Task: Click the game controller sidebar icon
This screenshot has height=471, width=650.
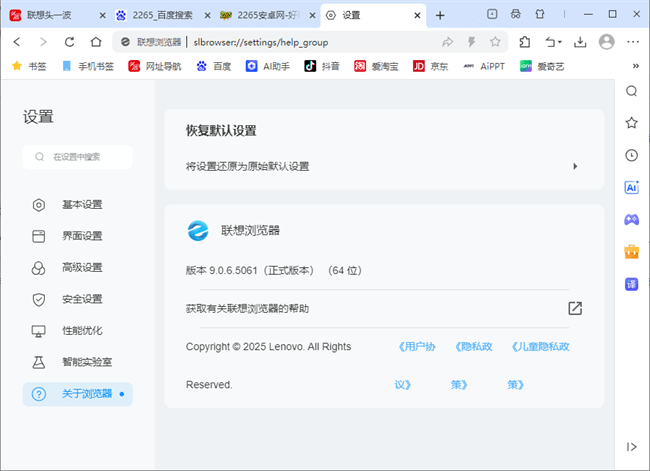Action: coord(631,219)
